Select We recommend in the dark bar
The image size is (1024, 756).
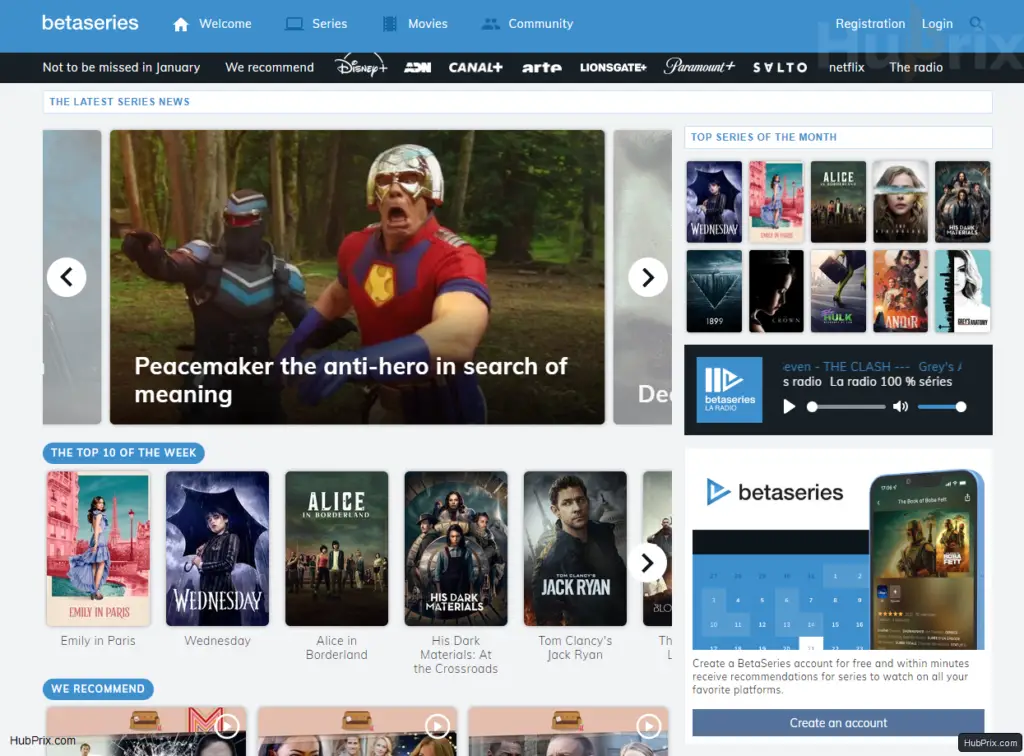coord(270,67)
